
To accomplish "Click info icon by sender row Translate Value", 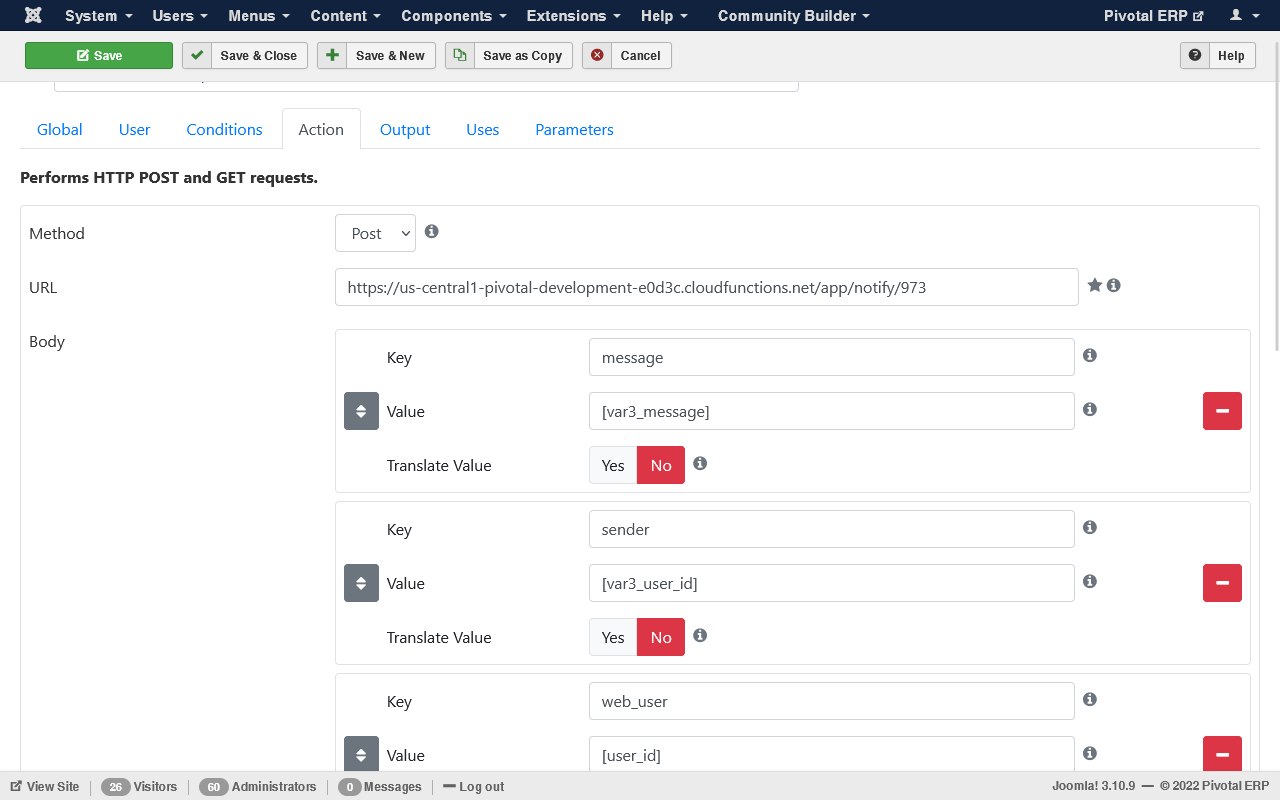I will [x=700, y=635].
